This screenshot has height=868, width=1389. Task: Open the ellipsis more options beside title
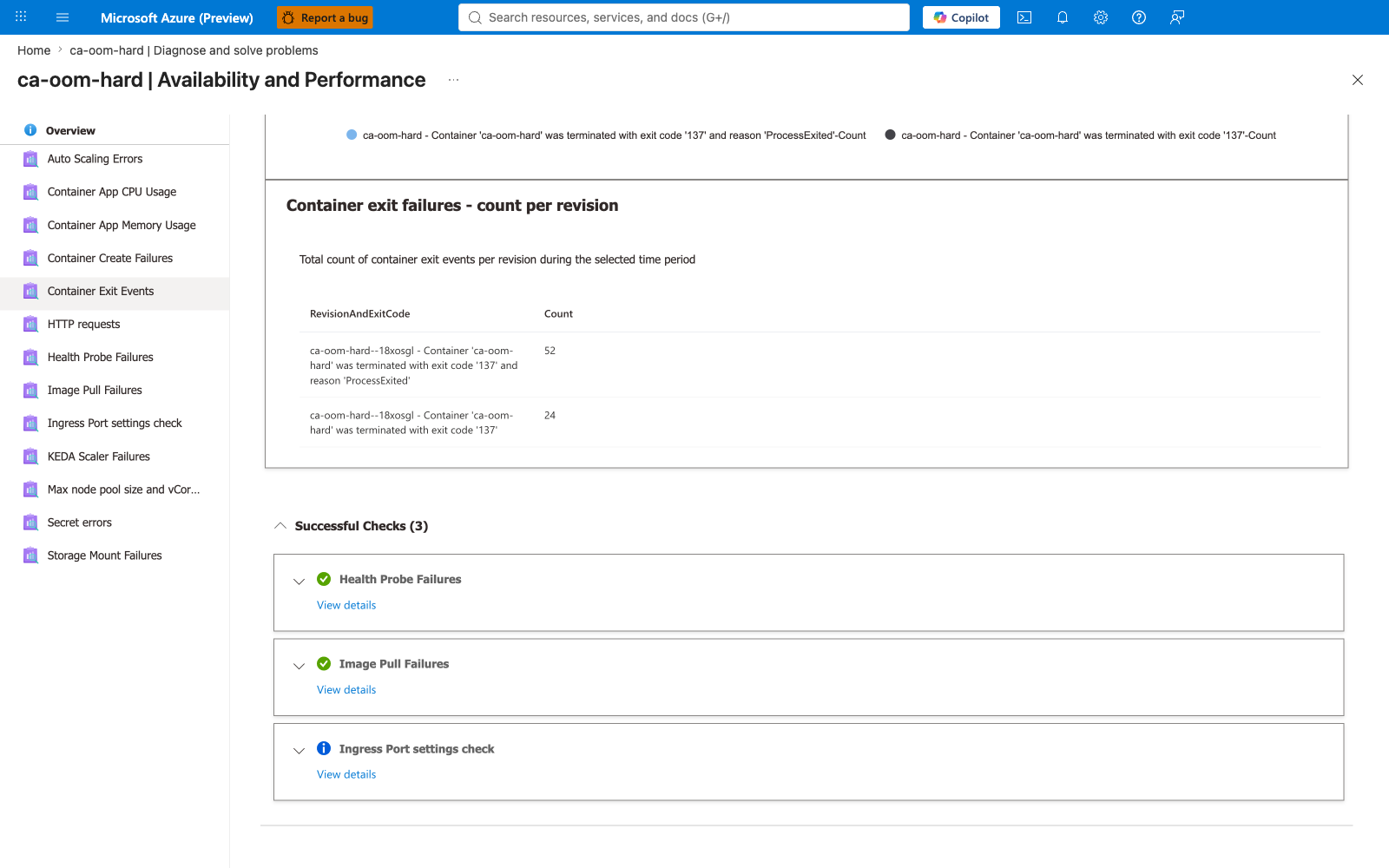point(453,80)
